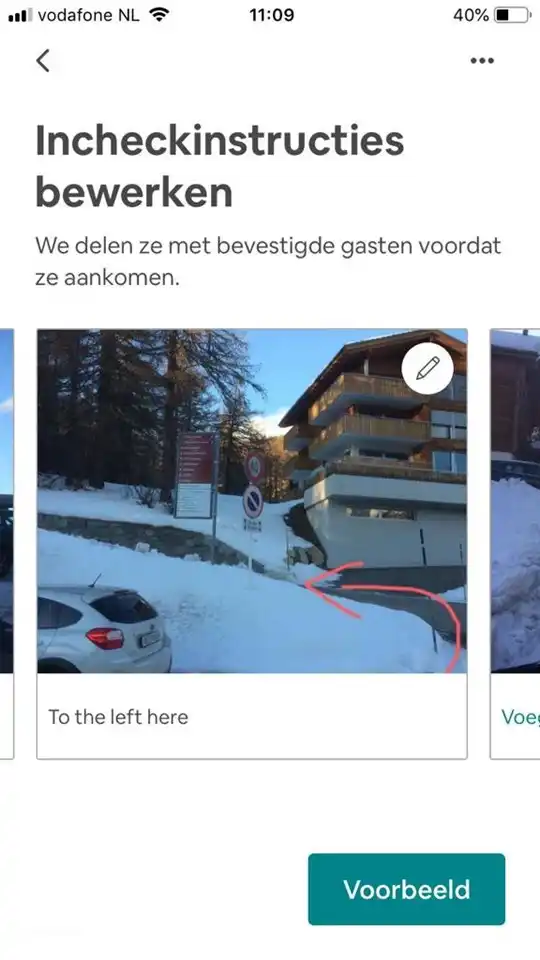This screenshot has height=960, width=540.
Task: Tap the Wi-Fi icon in status bar
Action: pos(159,15)
